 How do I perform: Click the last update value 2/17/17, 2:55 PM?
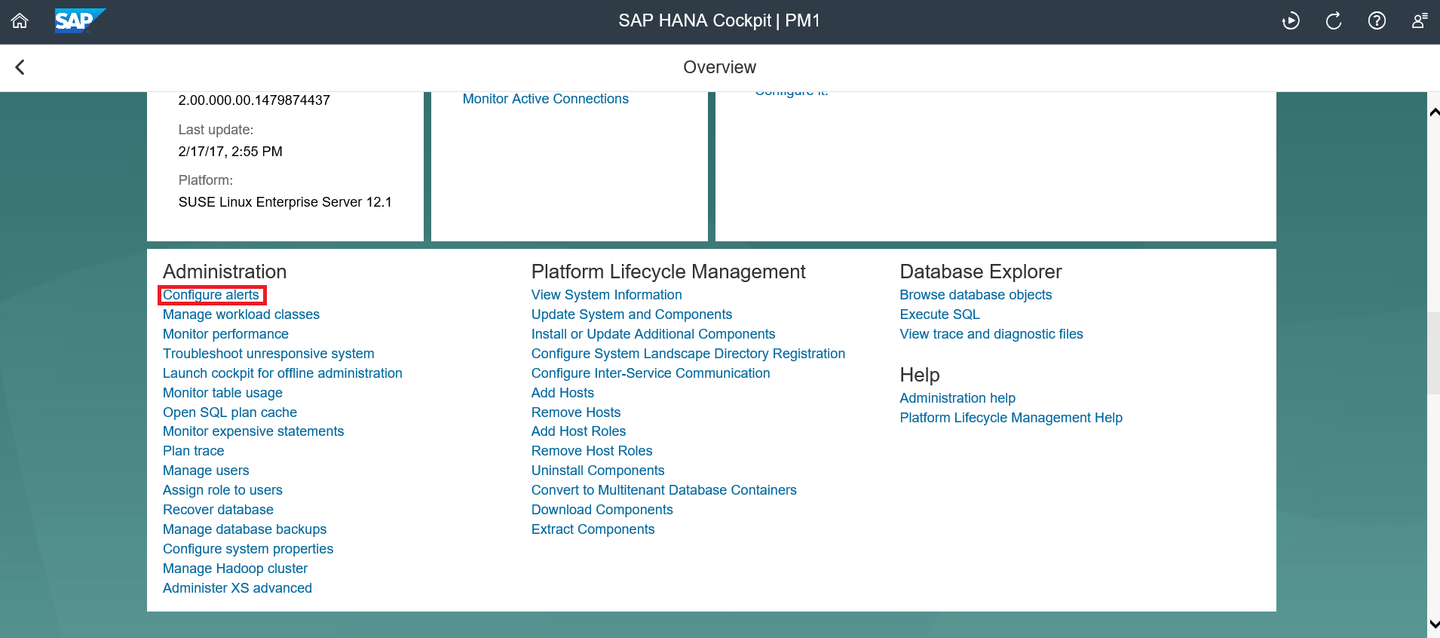pyautogui.click(x=231, y=151)
